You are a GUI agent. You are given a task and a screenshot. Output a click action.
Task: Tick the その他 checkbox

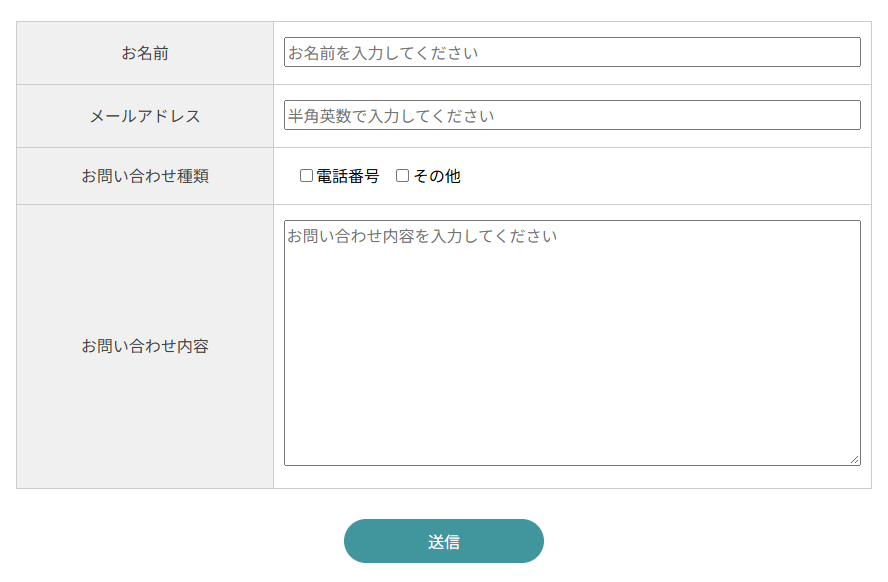(403, 176)
